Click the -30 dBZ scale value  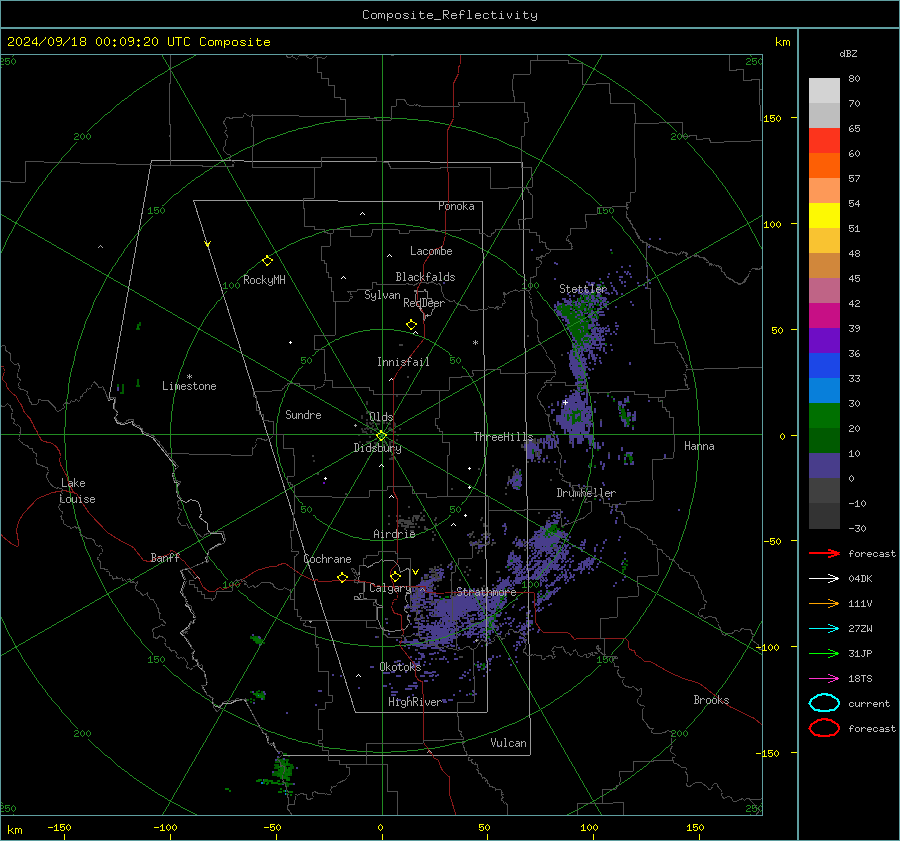coord(857,528)
